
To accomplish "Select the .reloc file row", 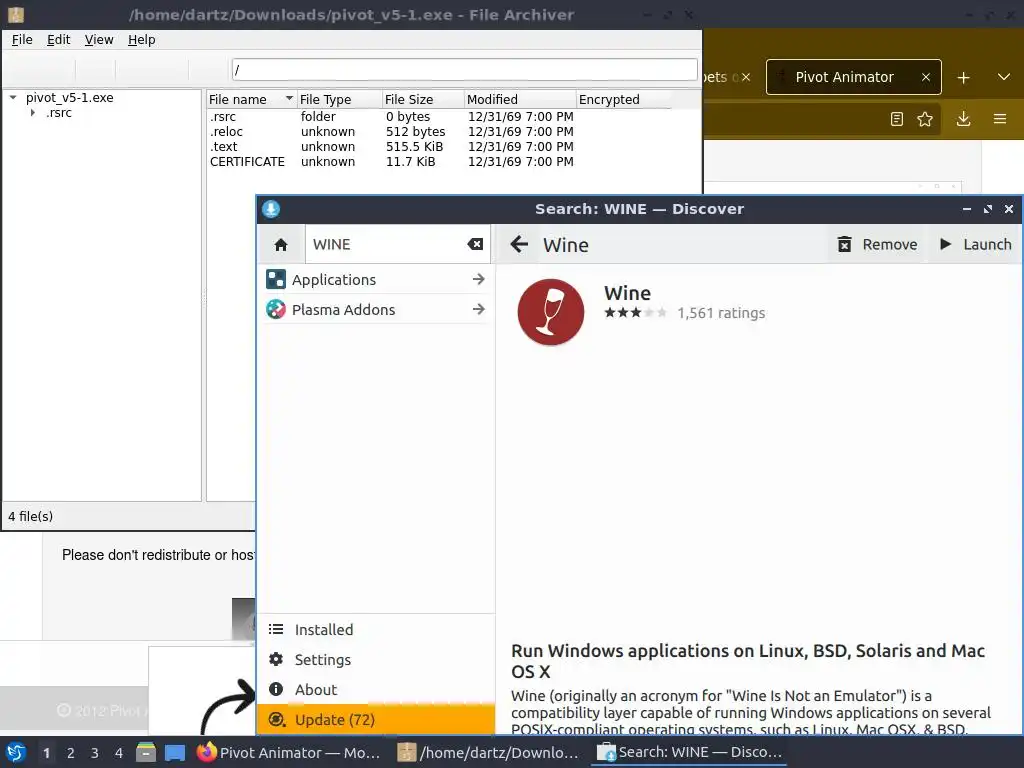I will coord(440,132).
